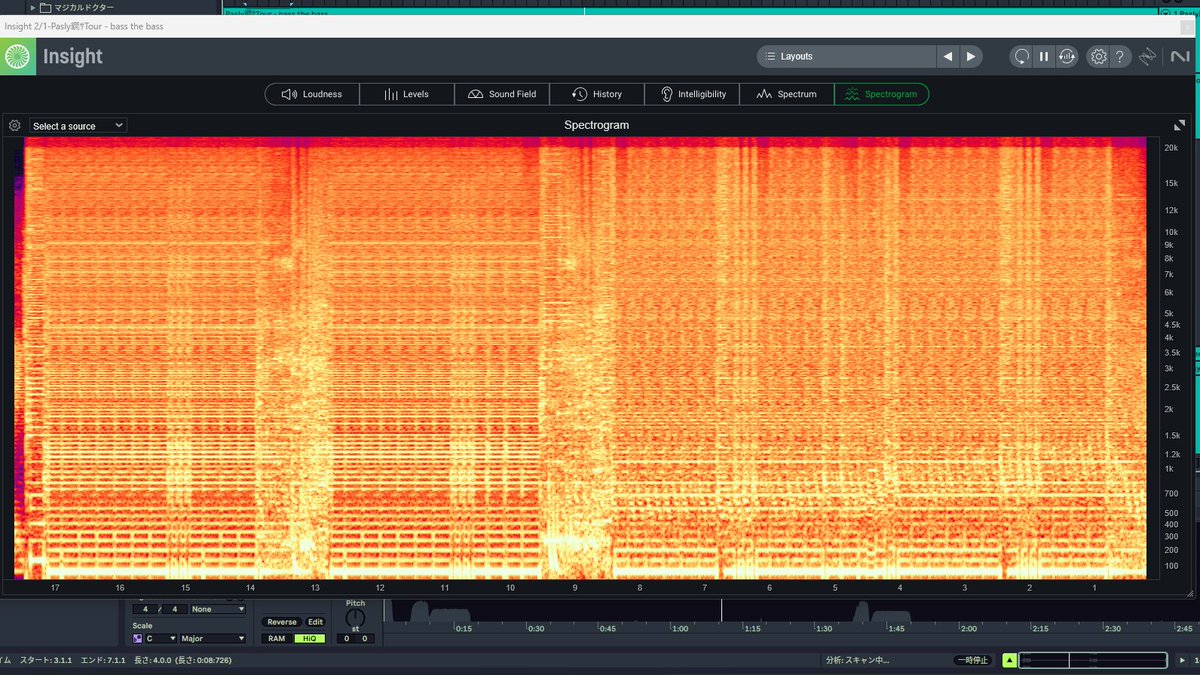The height and width of the screenshot is (675, 1200).
Task: Click the スタート: 3.1.1 status text
Action: click(47, 660)
